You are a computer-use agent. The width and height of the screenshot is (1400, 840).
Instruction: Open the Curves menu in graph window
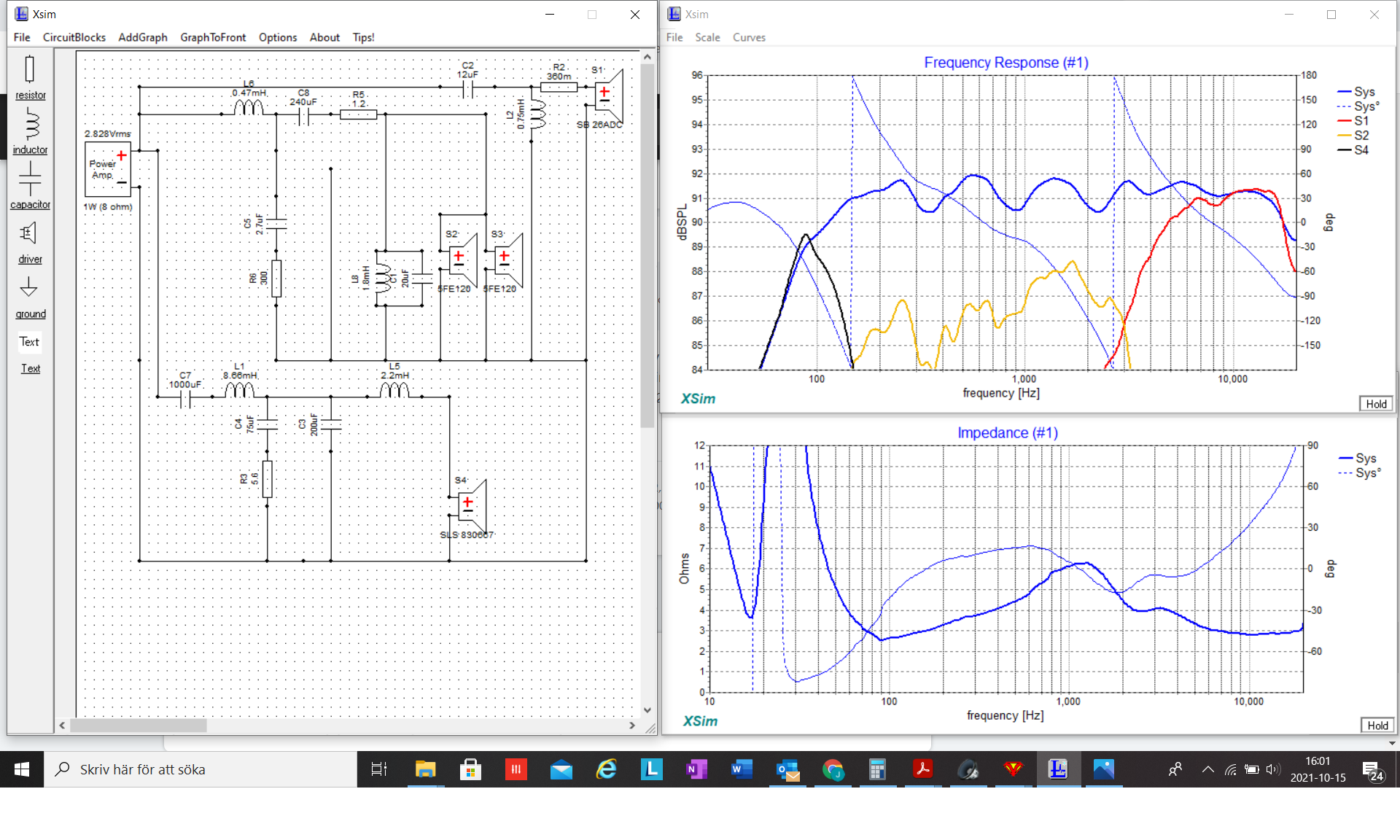click(x=749, y=37)
